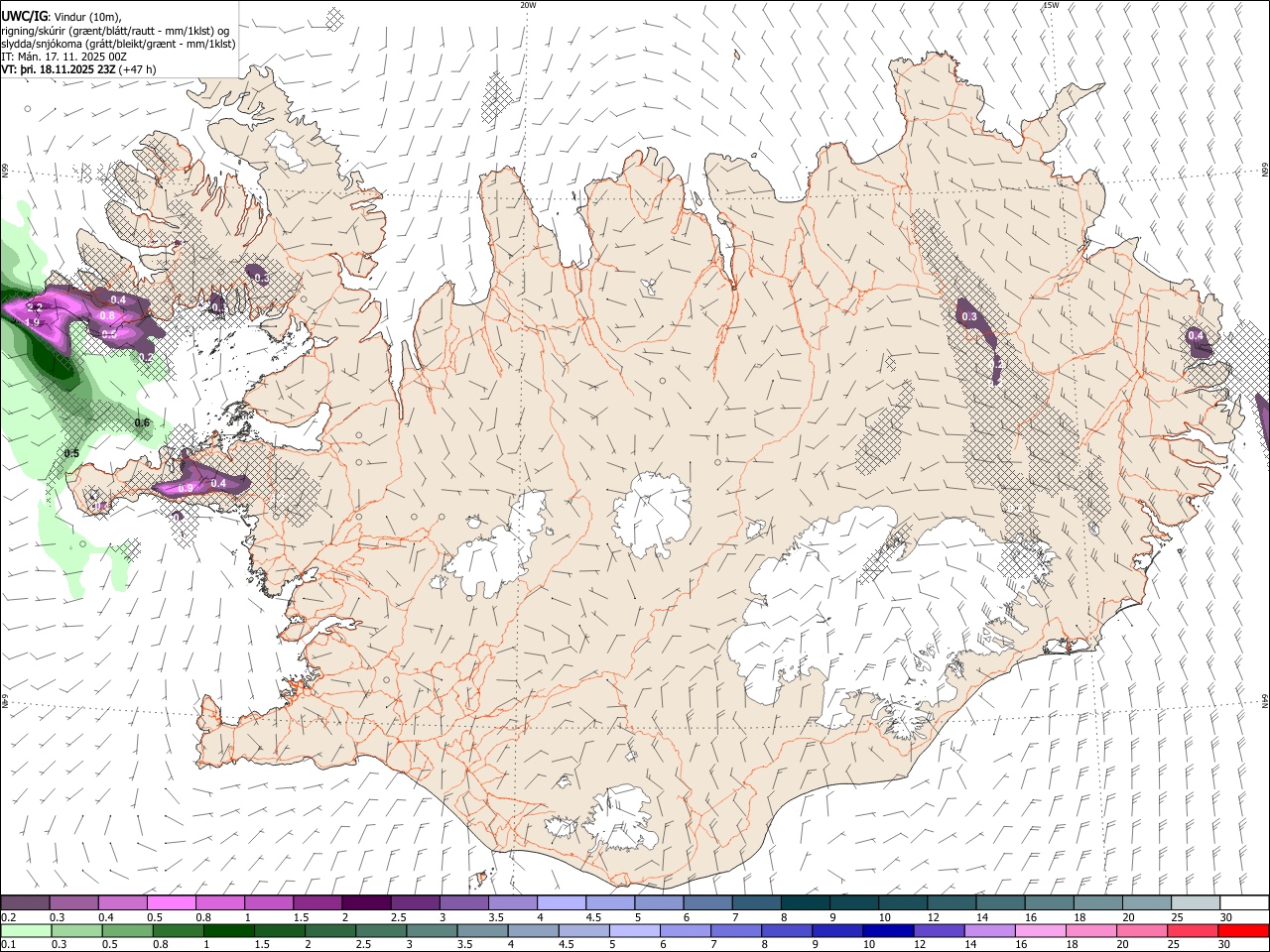Click the 'rigning/skúrir' description line
Viewport: 1270px width, 952px height.
[115, 31]
